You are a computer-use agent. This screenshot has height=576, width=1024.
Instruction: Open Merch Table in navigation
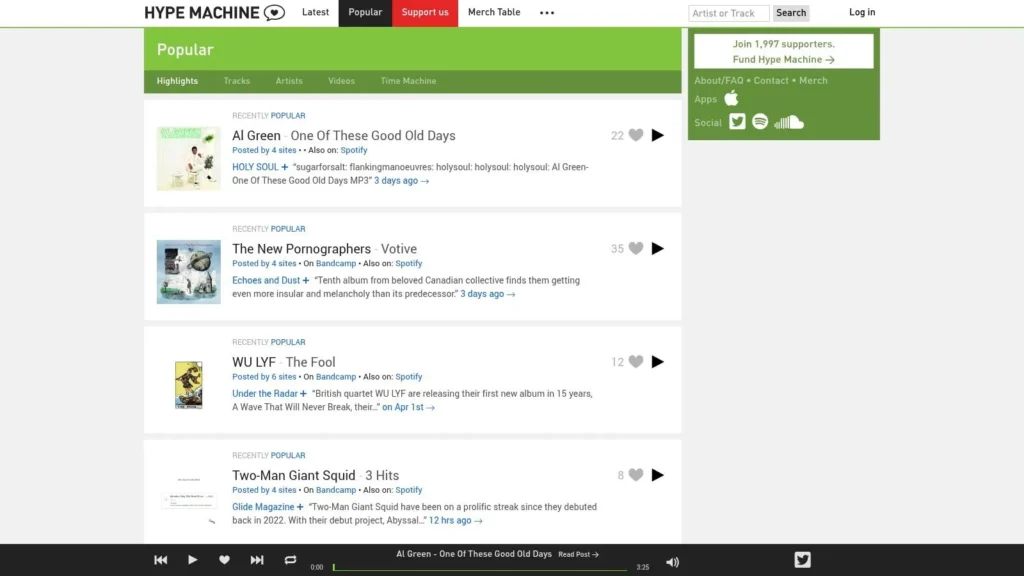(494, 12)
